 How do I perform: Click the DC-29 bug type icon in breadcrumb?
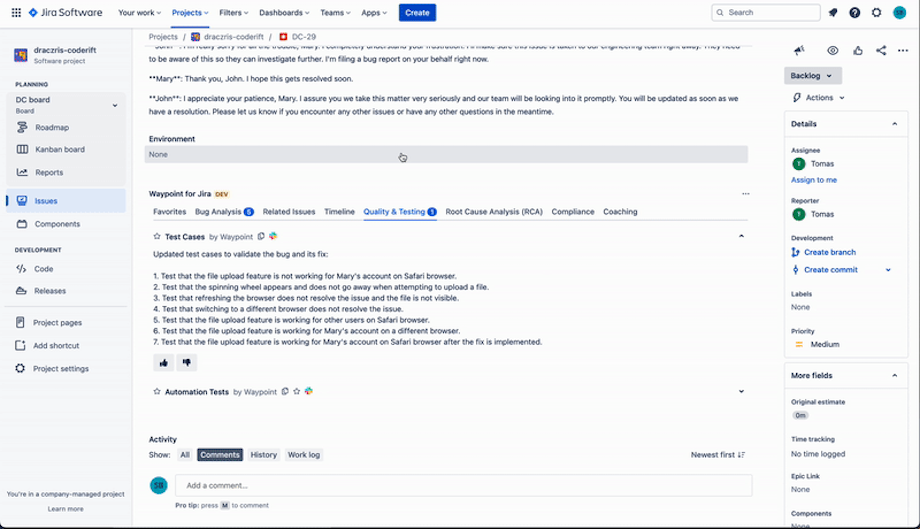283,36
